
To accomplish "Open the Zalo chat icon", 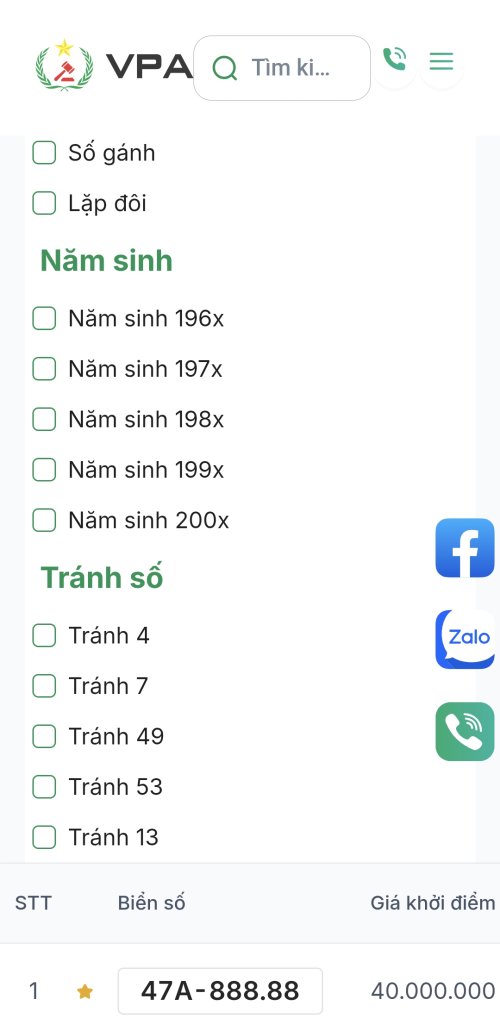I will point(465,639).
